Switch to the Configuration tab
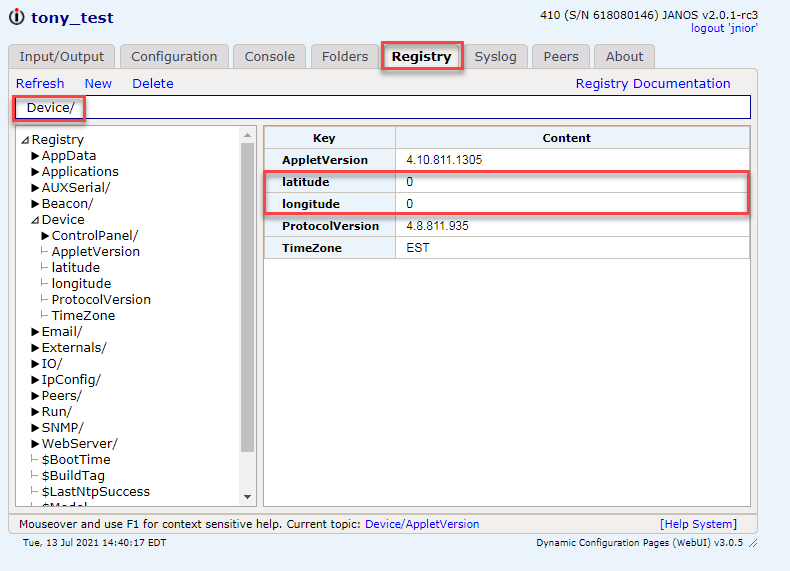The height and width of the screenshot is (571, 790). tap(174, 56)
